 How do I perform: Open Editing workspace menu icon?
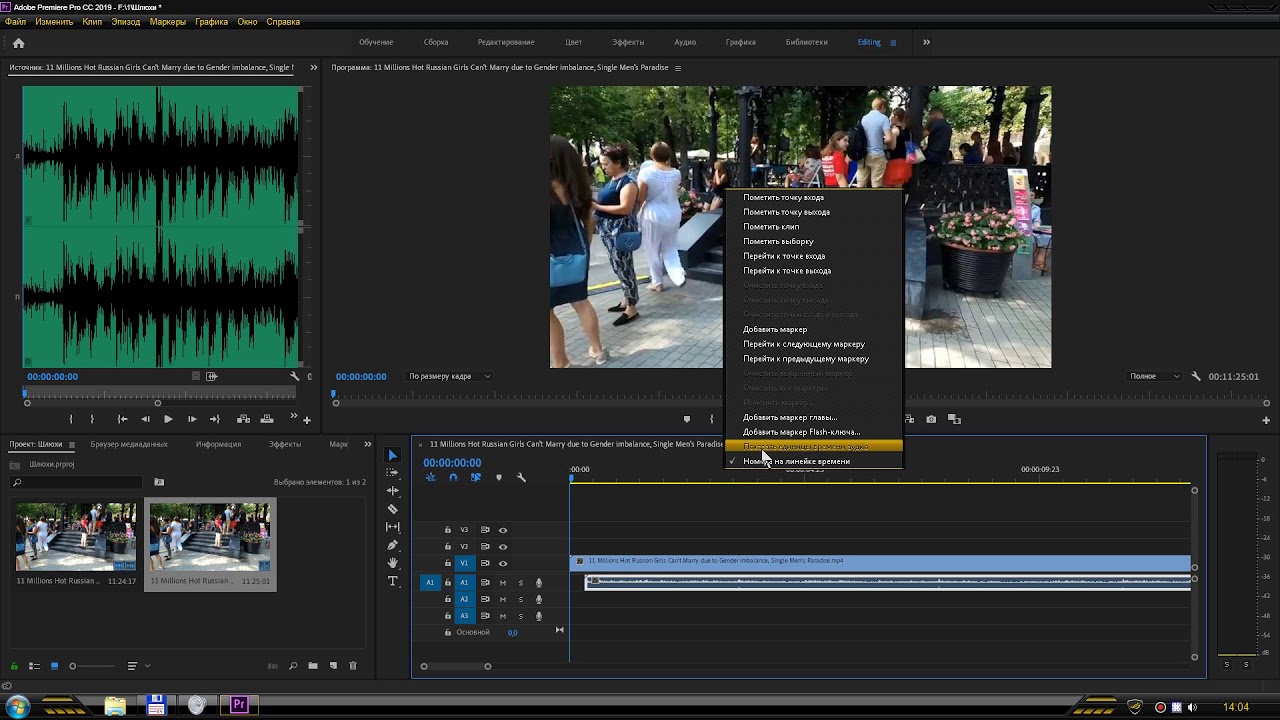[x=893, y=42]
